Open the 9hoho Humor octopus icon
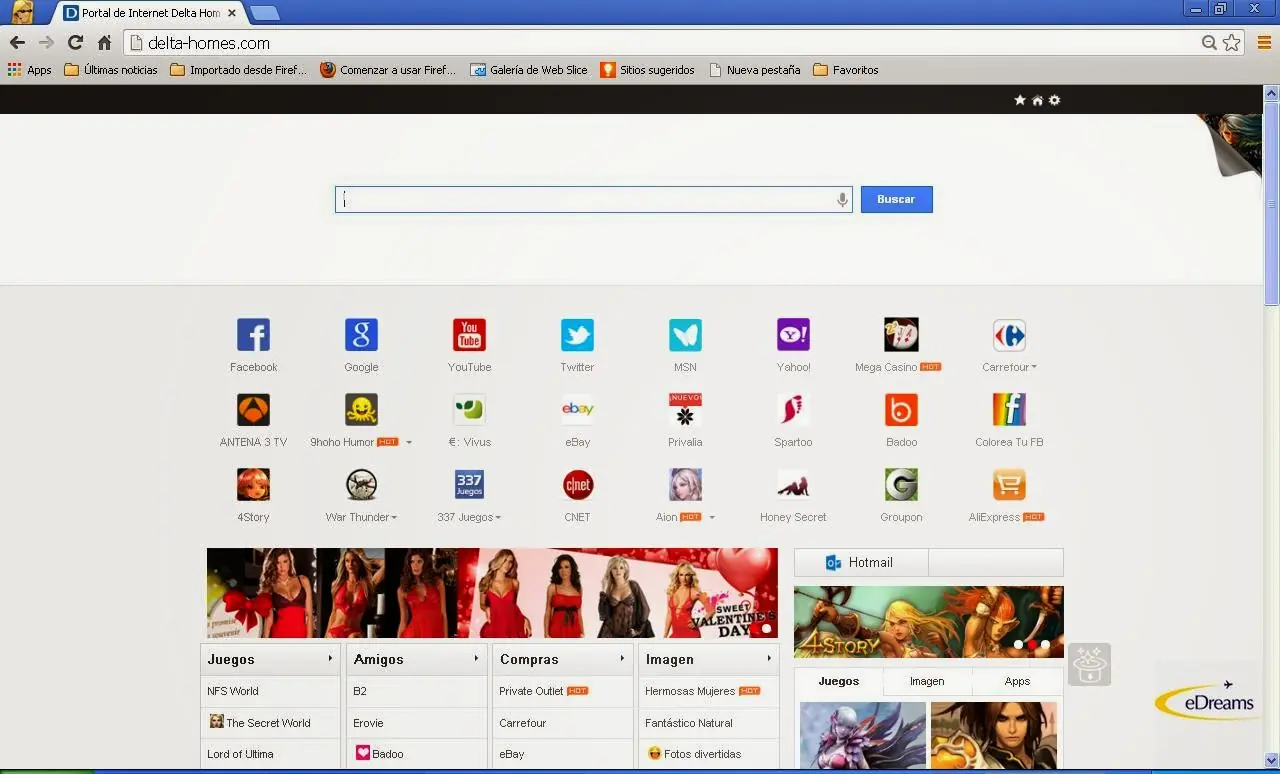This screenshot has width=1280, height=774. (x=361, y=409)
